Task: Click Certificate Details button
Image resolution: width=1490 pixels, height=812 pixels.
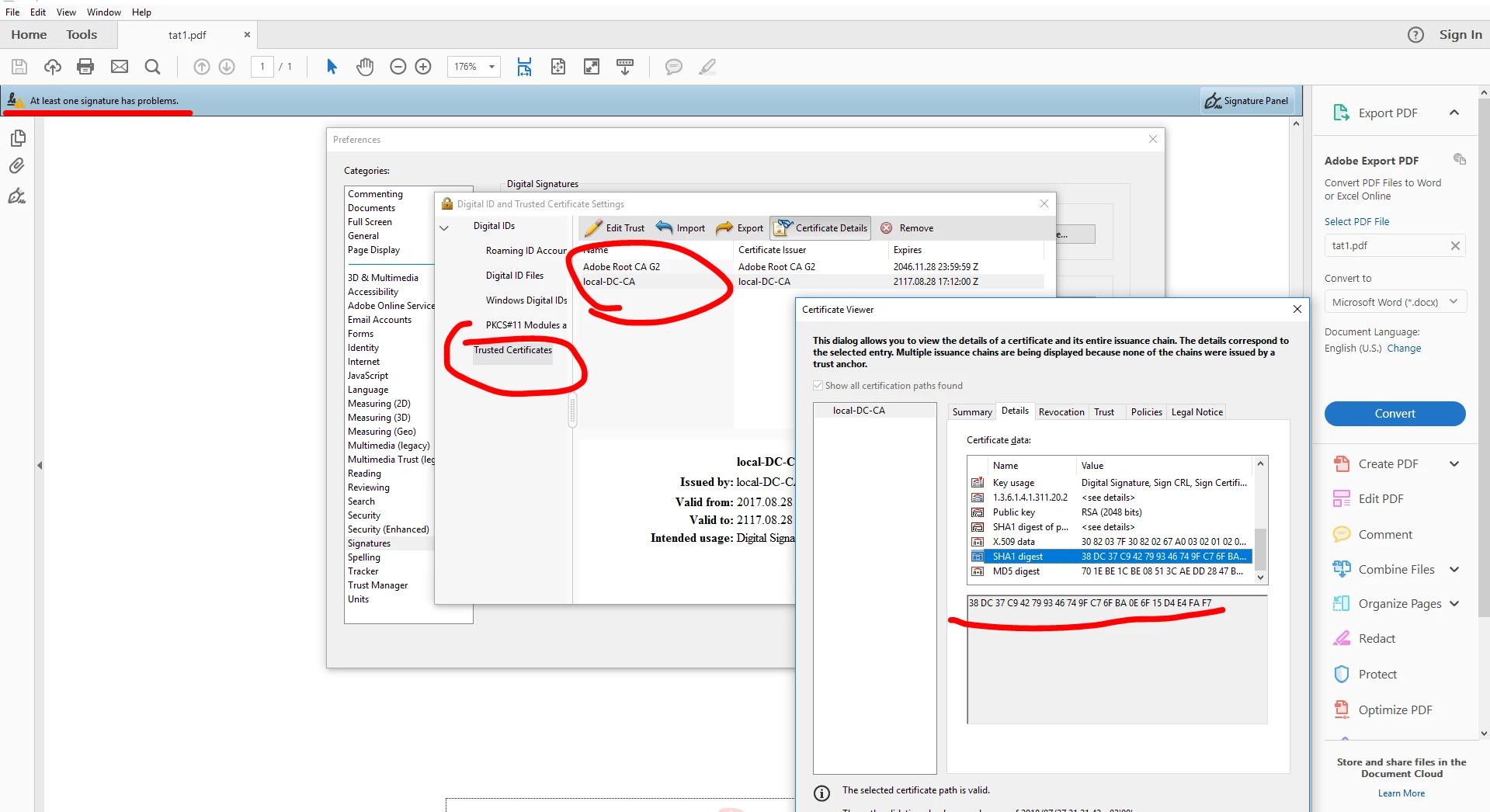Action: [821, 228]
